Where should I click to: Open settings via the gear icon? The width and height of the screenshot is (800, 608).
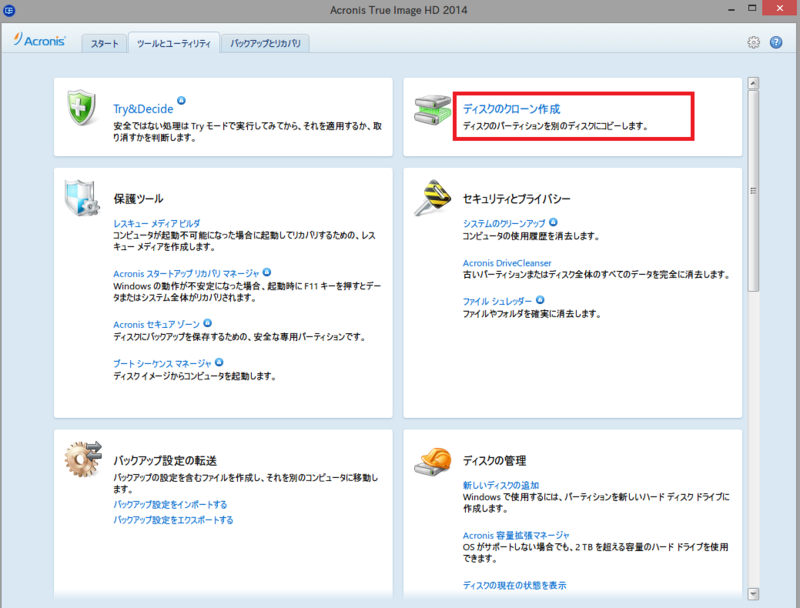754,42
